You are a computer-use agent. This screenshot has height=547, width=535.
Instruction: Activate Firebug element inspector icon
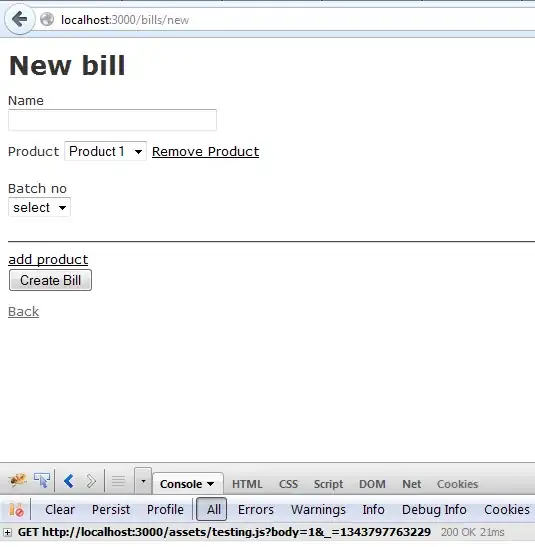click(42, 480)
